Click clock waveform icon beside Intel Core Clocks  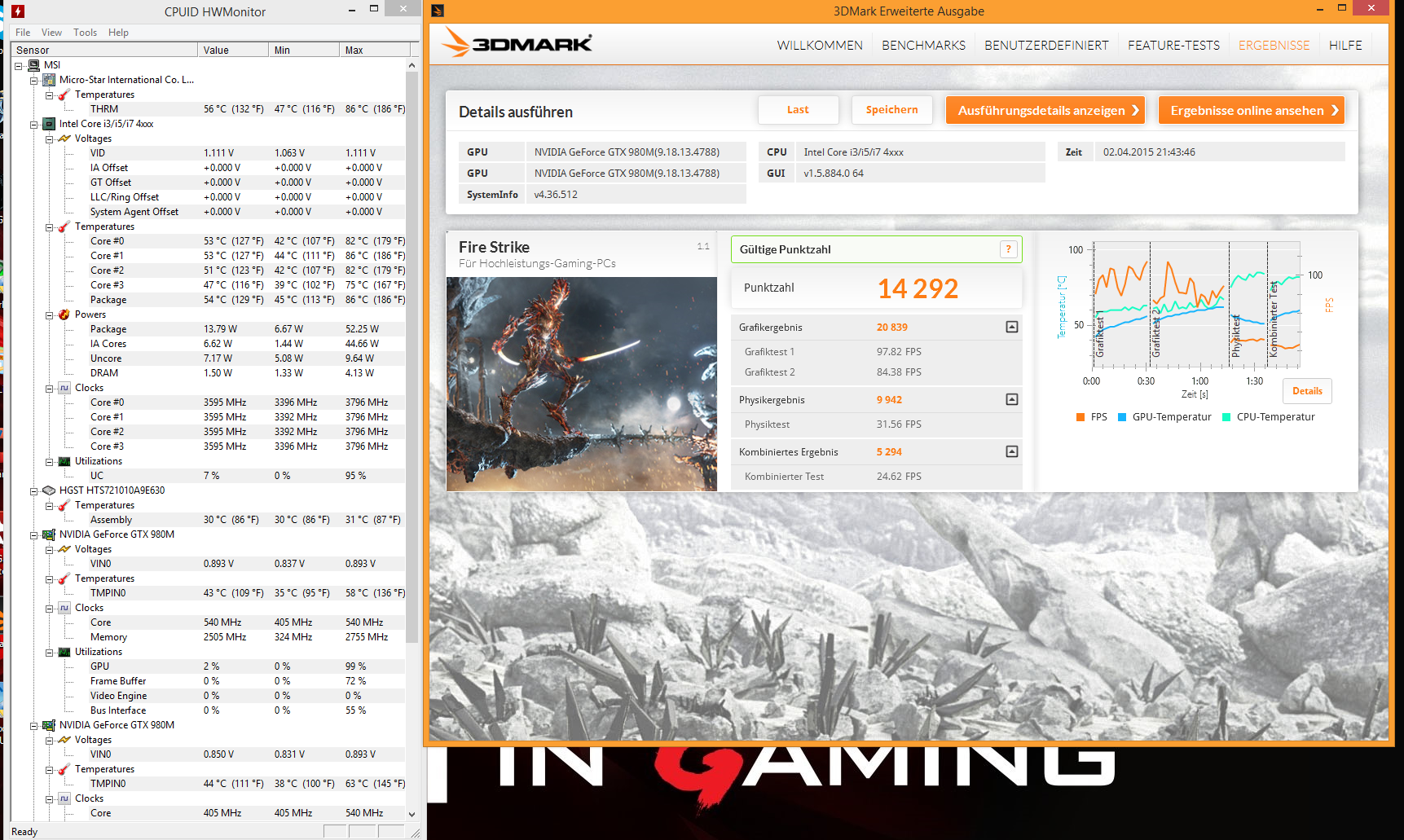pyautogui.click(x=64, y=388)
